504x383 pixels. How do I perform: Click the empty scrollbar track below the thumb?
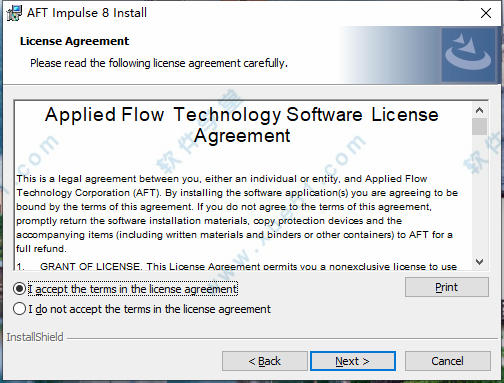point(479,195)
